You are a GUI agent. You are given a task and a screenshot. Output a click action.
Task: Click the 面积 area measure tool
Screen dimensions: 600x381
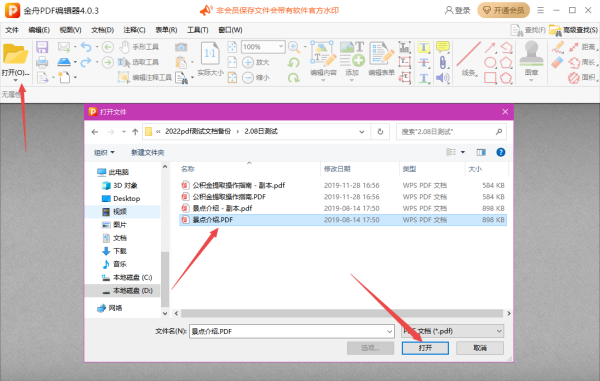(582, 78)
